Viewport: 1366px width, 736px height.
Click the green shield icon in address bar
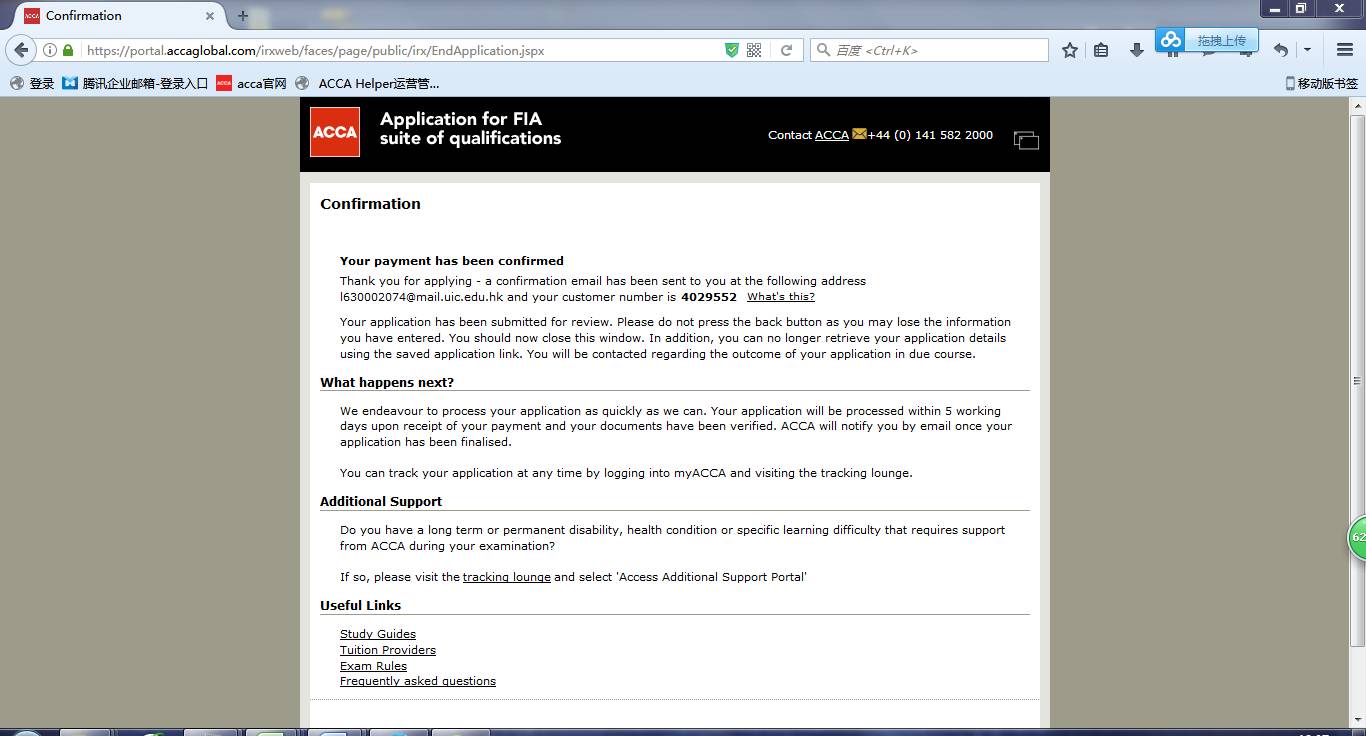(732, 50)
